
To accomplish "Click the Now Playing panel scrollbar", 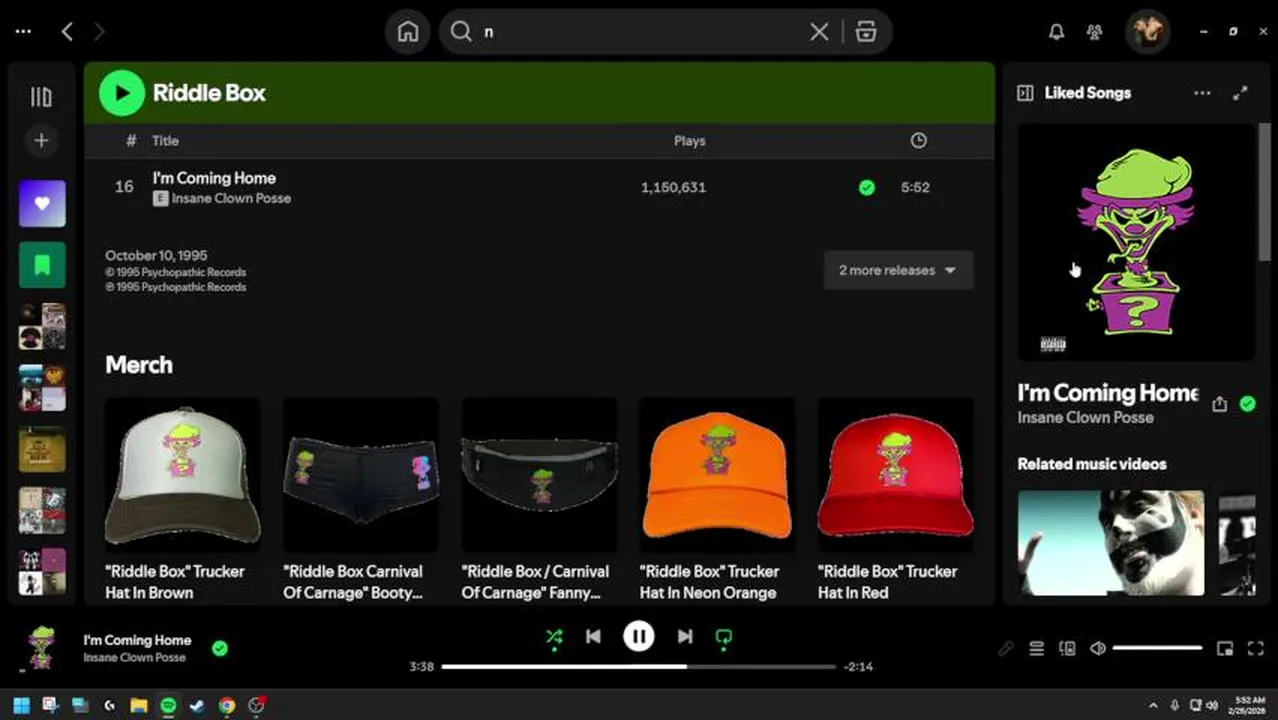I will (1265, 190).
